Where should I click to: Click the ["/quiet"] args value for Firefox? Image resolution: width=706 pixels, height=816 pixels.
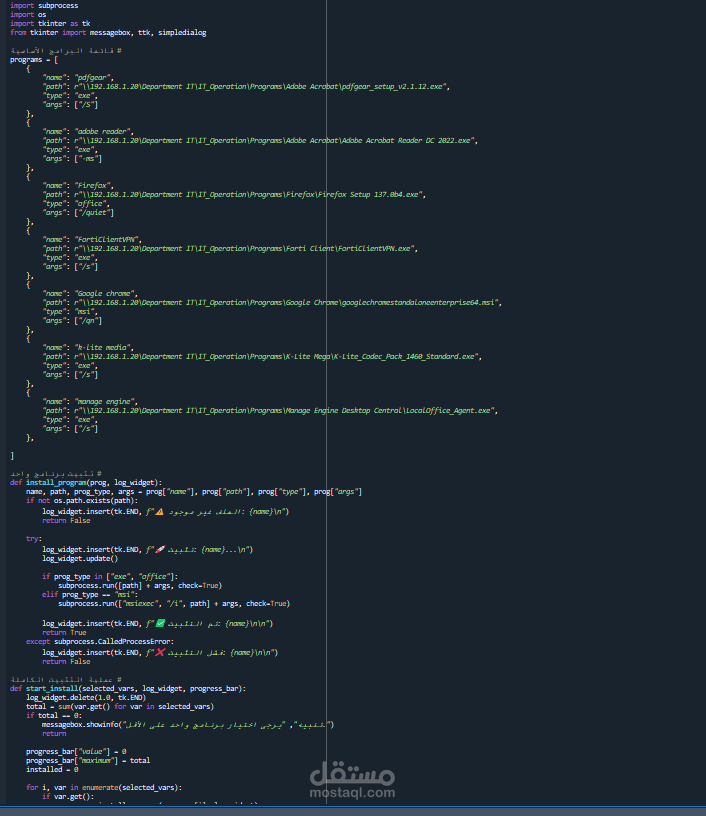tap(94, 212)
